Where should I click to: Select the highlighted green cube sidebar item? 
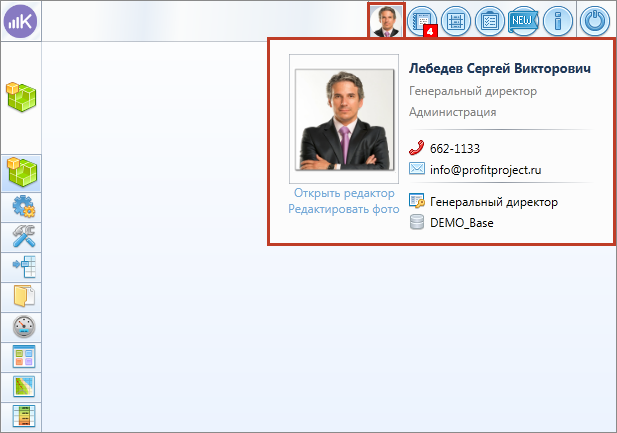(x=21, y=173)
